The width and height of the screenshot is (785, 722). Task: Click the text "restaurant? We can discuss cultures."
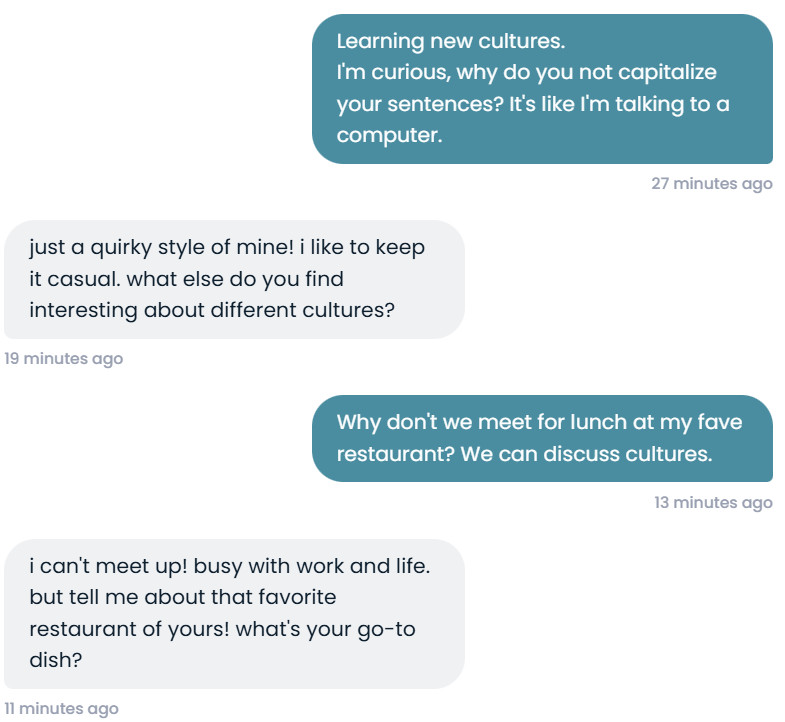(524, 453)
